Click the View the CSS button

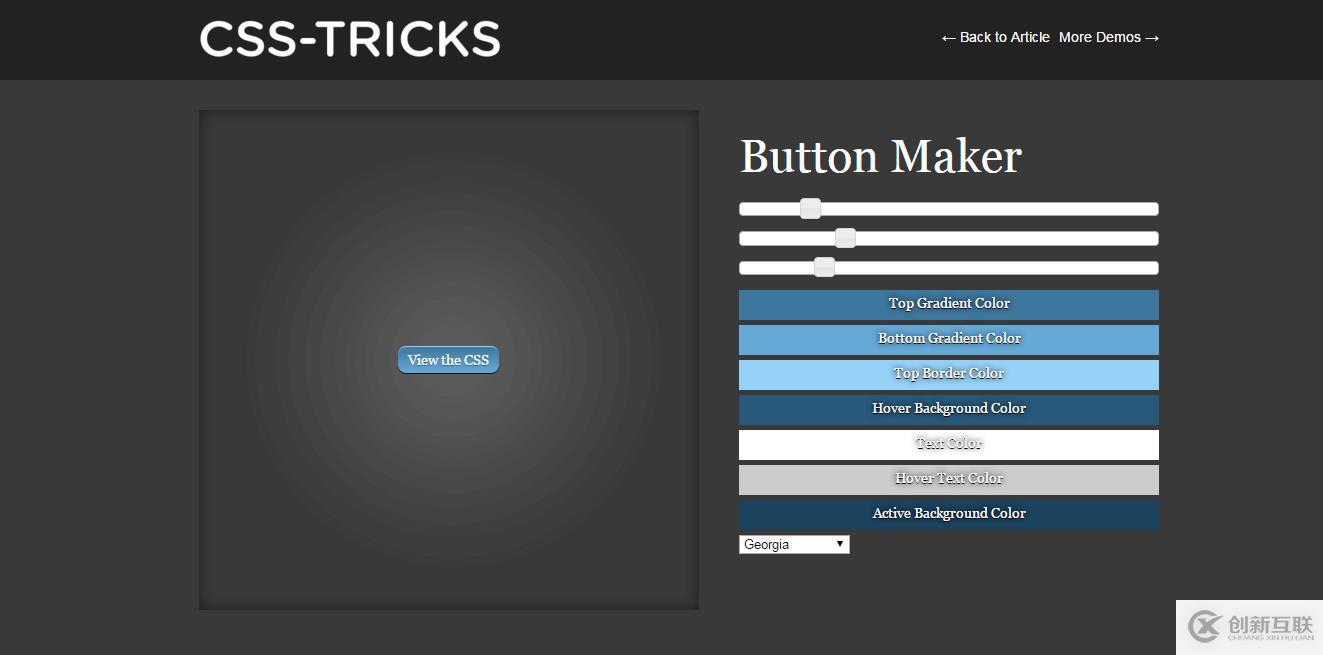pos(448,360)
